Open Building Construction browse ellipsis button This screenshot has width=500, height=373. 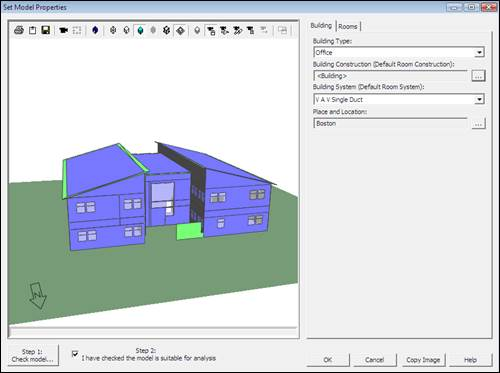[x=478, y=76]
